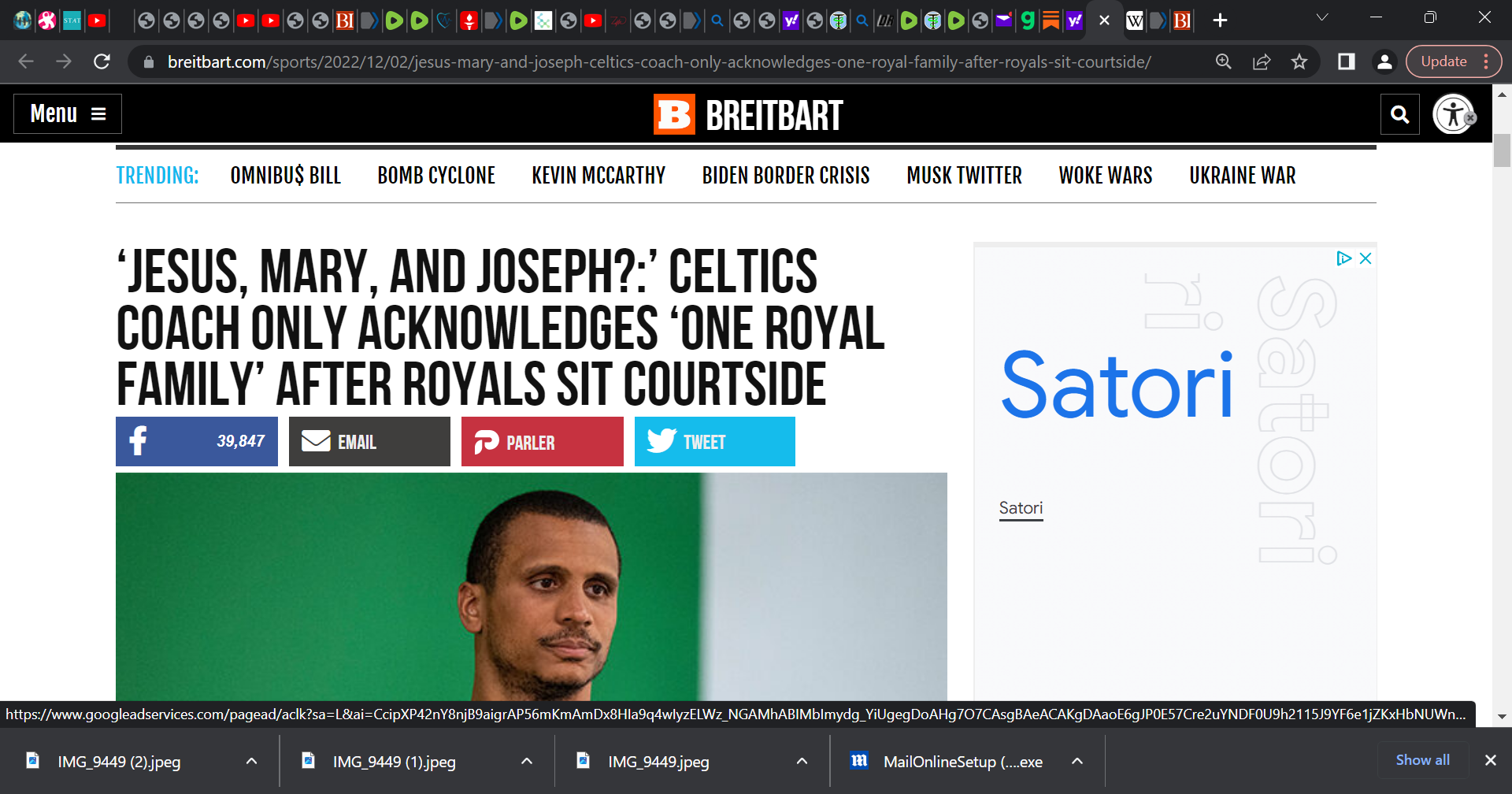
Task: Click the Breitbart logo
Action: (x=748, y=115)
